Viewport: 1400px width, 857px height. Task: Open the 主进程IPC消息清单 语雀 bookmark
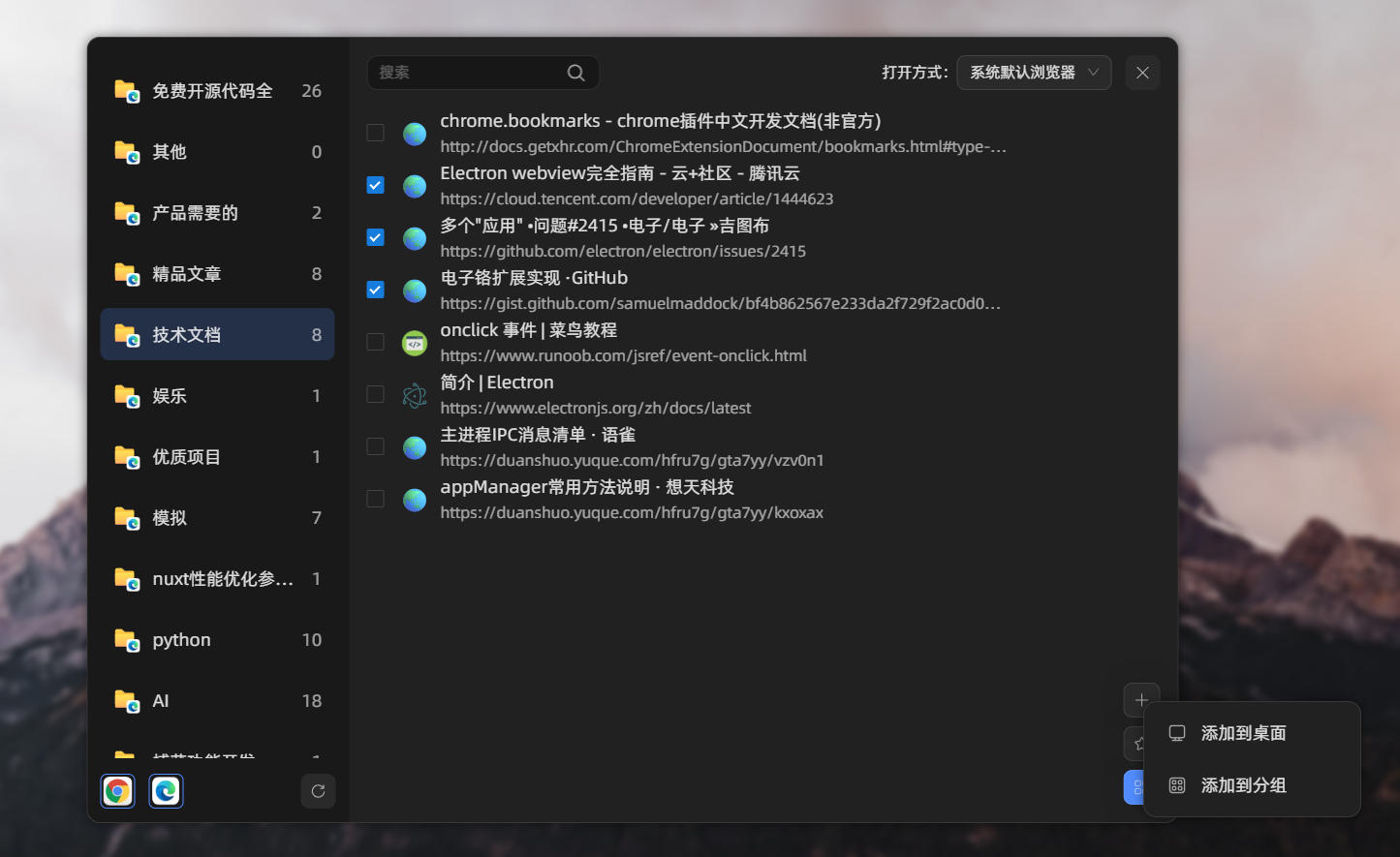(537, 435)
